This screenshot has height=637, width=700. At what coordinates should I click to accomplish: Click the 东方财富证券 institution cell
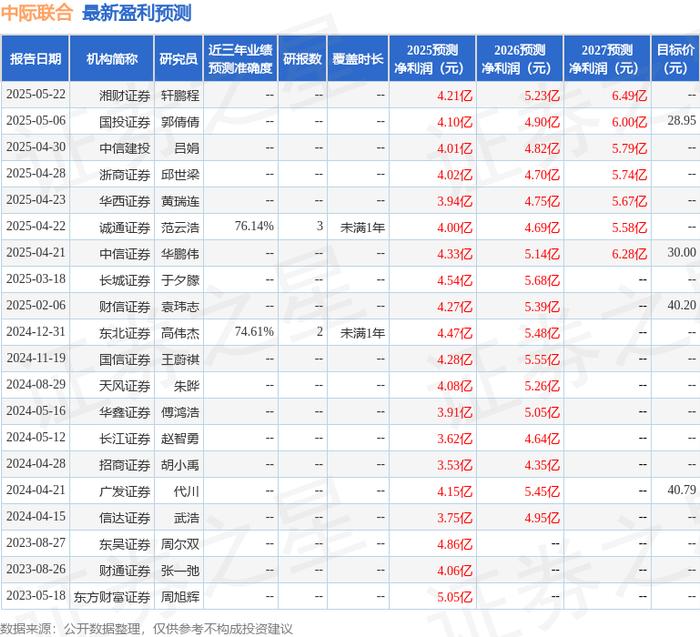112,596
